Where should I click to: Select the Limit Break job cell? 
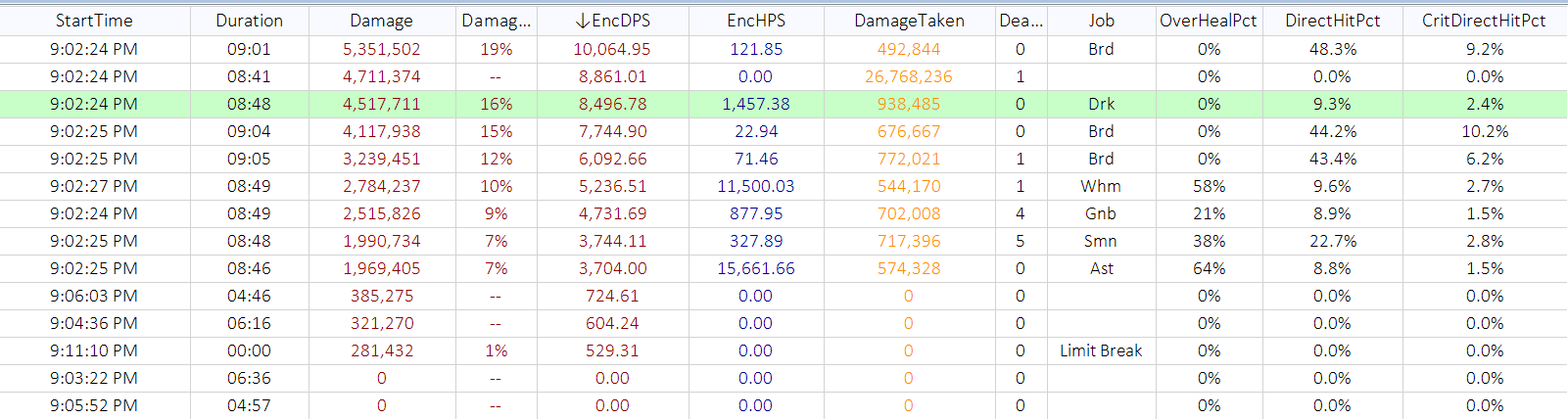tap(1101, 350)
